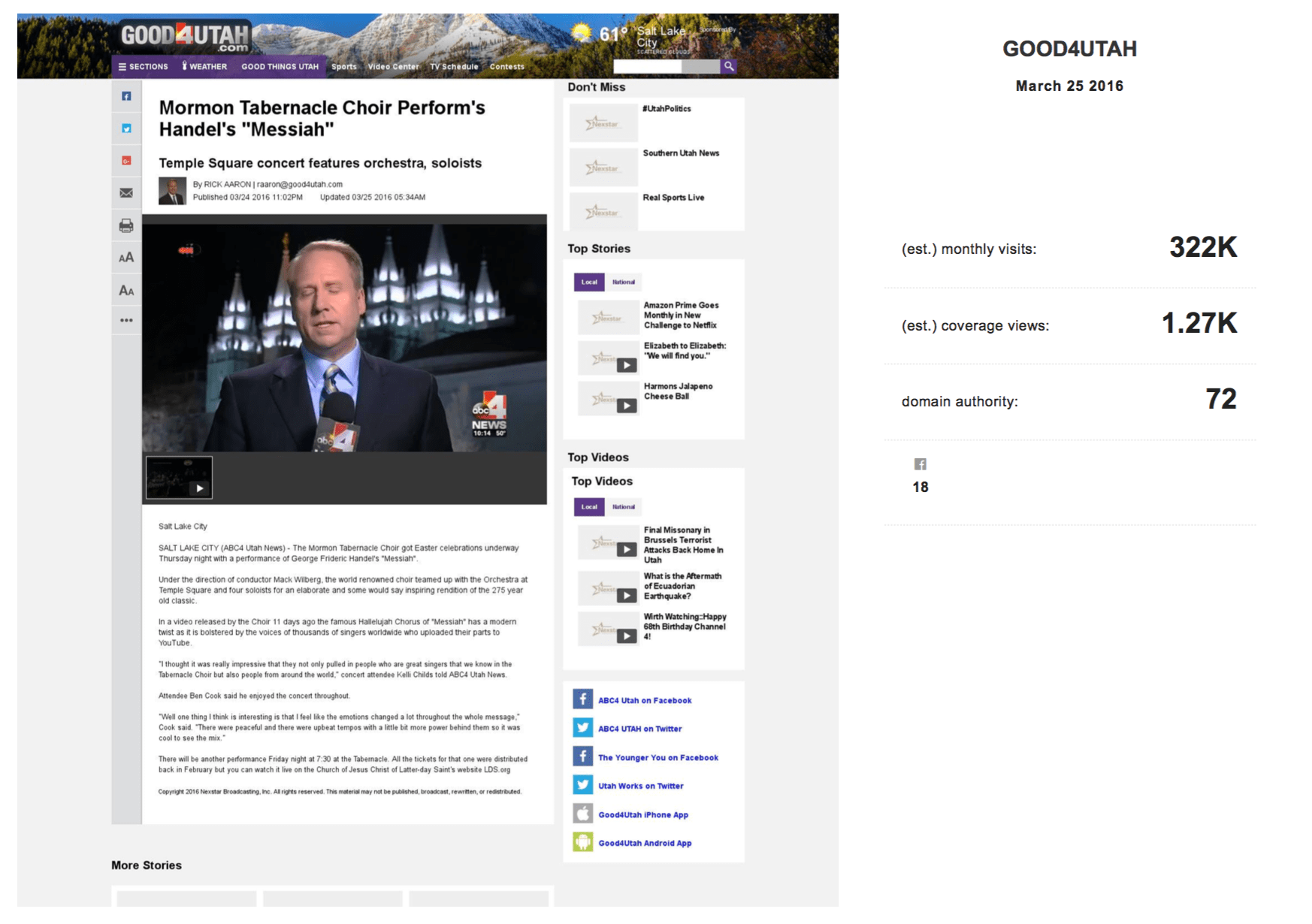Open the ABC4 Utah on Facebook link

click(x=644, y=700)
